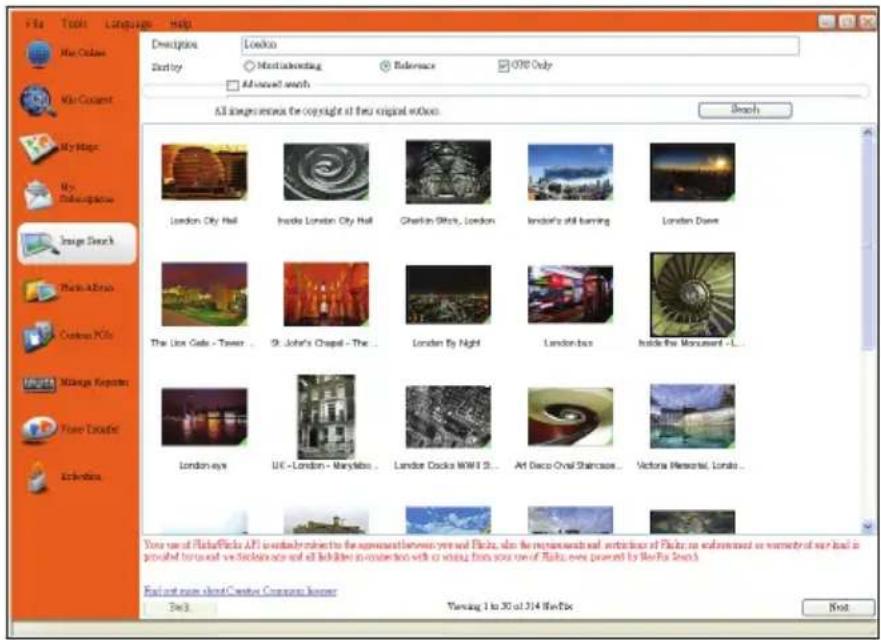Open the Language menu

[x=128, y=24]
